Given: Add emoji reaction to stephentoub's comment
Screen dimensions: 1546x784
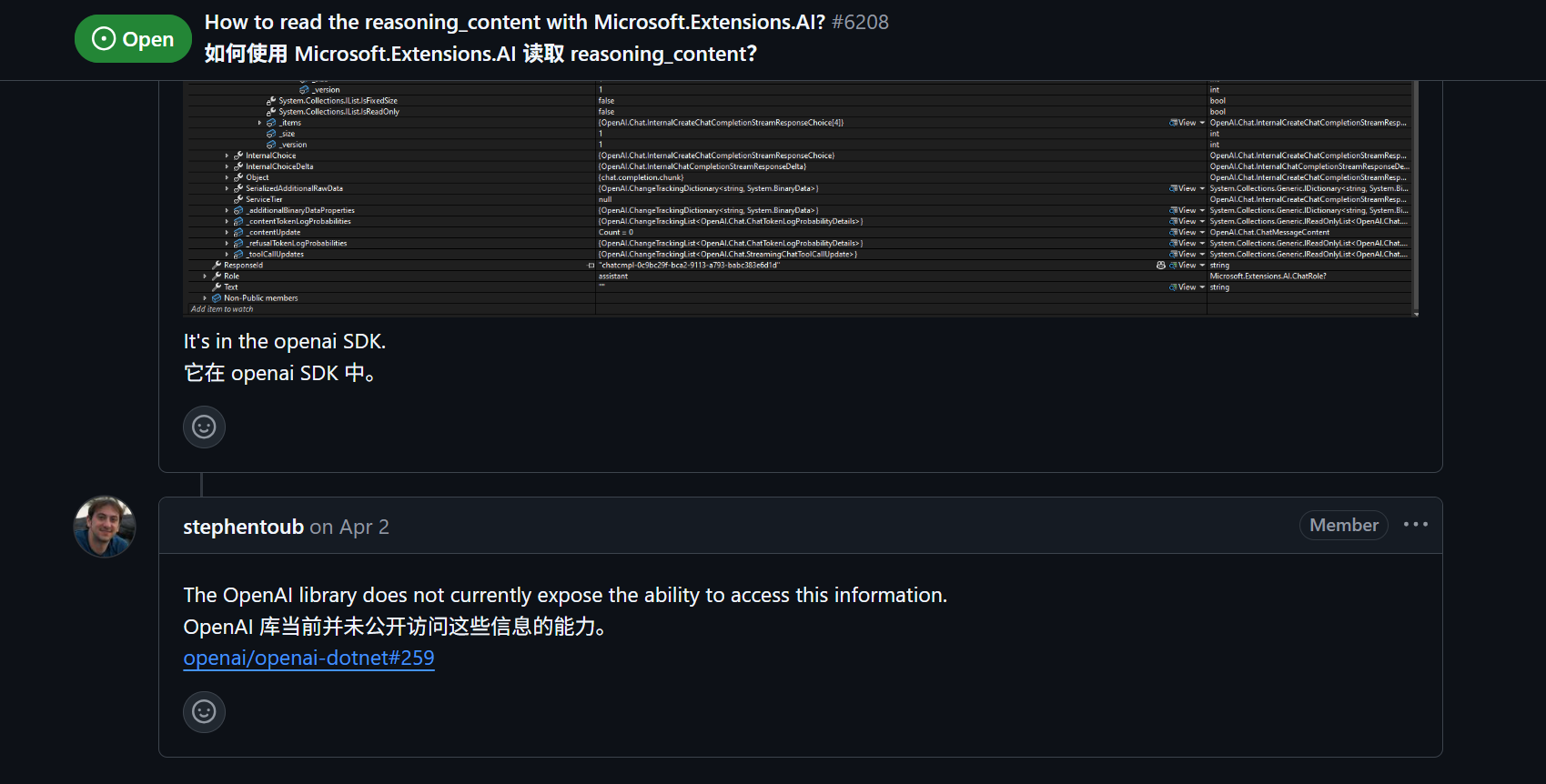Looking at the screenshot, I should click(204, 711).
